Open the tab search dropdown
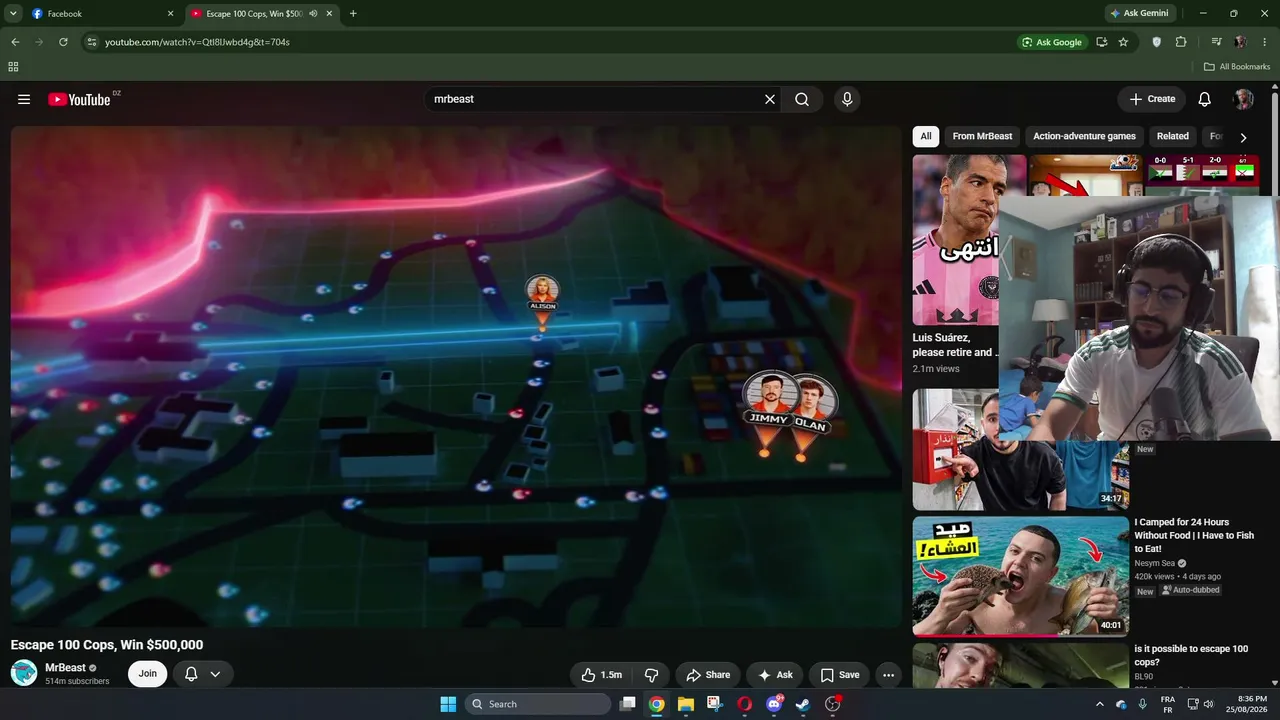This screenshot has width=1280, height=720. pos(13,14)
